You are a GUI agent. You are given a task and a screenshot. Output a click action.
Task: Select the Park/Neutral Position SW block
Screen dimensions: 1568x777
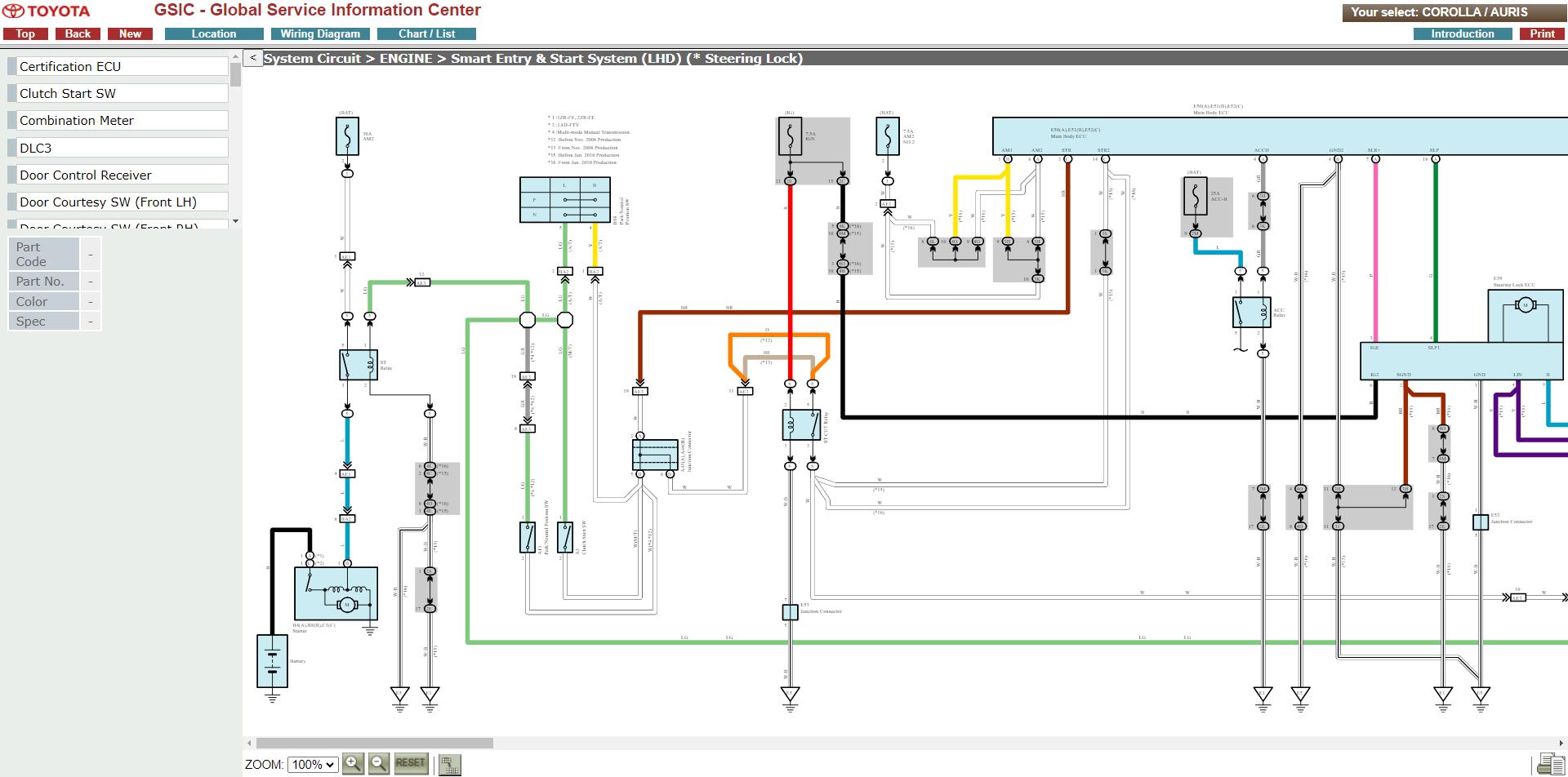(564, 200)
